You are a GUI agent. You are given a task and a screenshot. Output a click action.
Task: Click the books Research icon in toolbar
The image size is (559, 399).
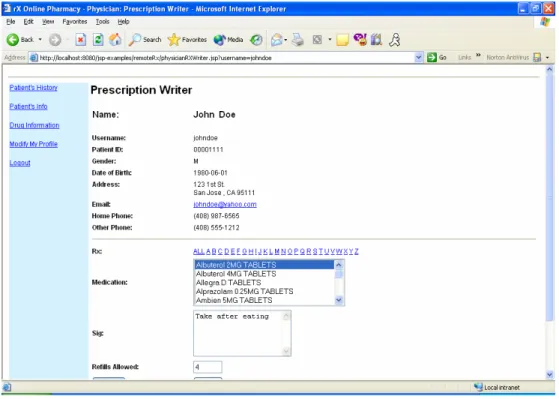tap(376, 40)
